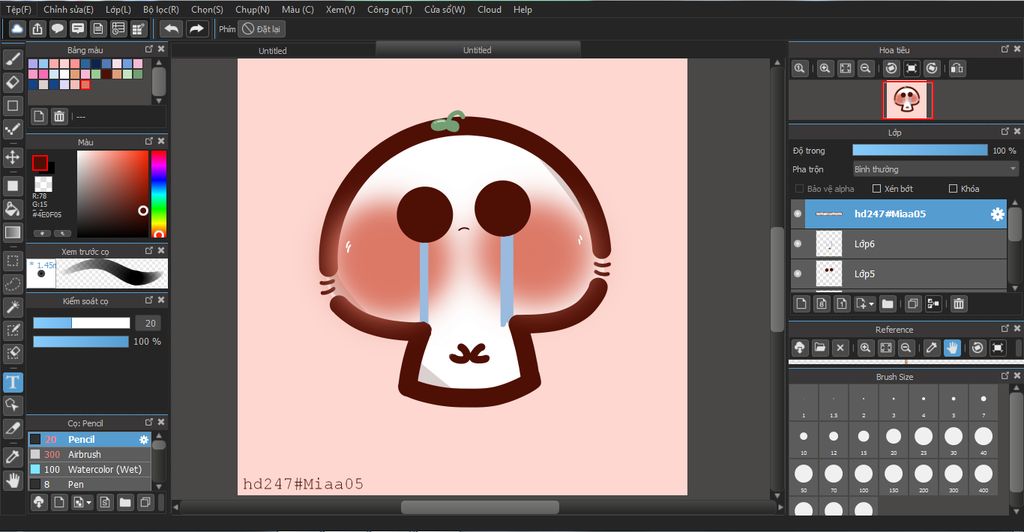The height and width of the screenshot is (532, 1024).
Task: Select the Reference panel eyedropper
Action: click(932, 348)
